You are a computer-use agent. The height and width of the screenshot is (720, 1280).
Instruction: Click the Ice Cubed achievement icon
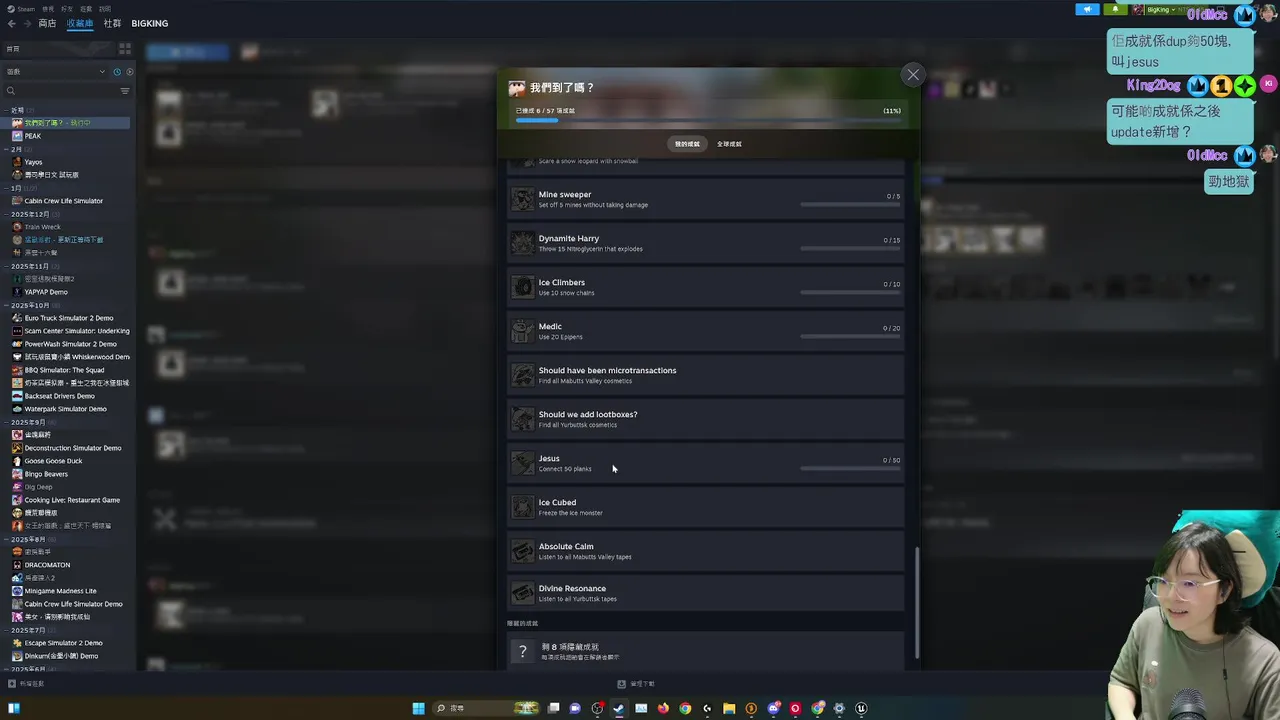pos(523,507)
